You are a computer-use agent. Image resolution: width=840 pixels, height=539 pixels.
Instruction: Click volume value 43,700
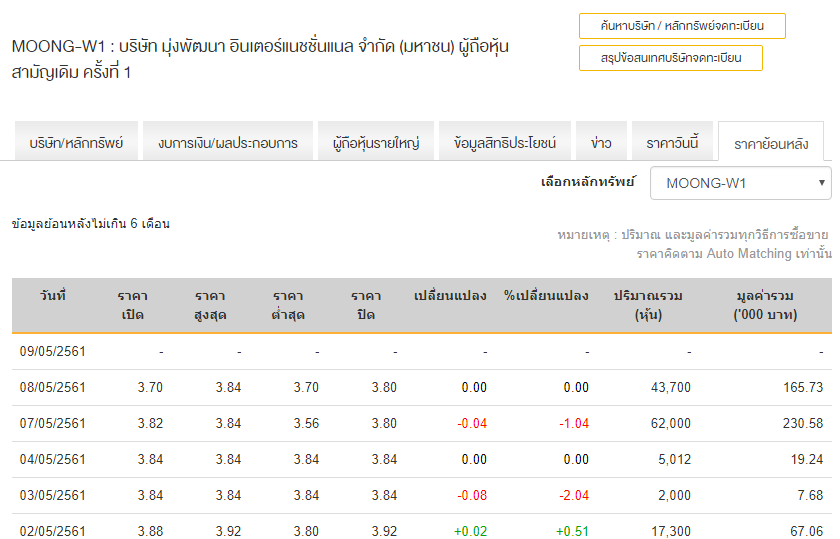[x=671, y=387]
